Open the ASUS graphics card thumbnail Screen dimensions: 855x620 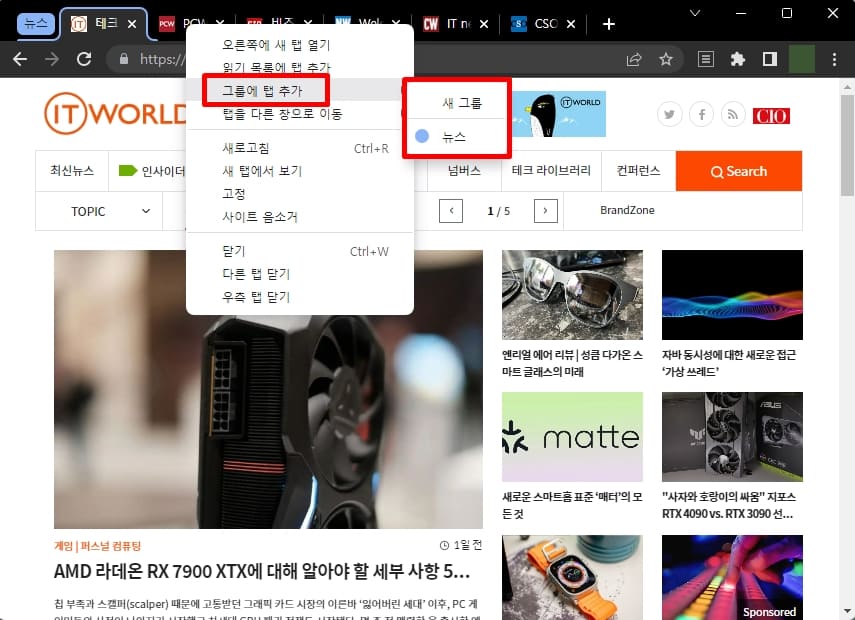(x=732, y=437)
